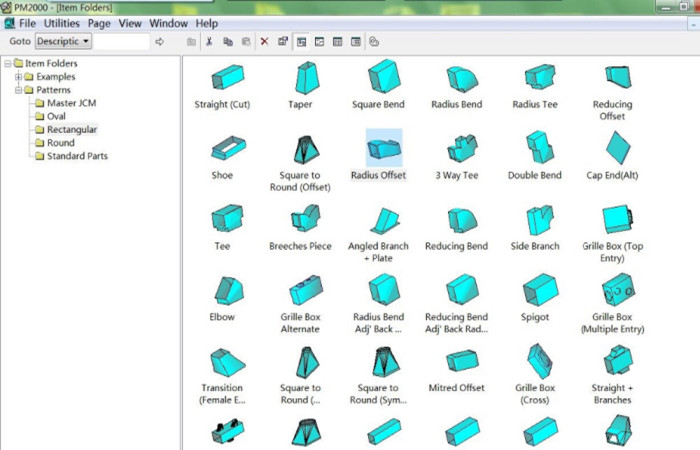700x450 pixels.
Task: Select Square to Round (Offset) pattern
Action: 300,163
